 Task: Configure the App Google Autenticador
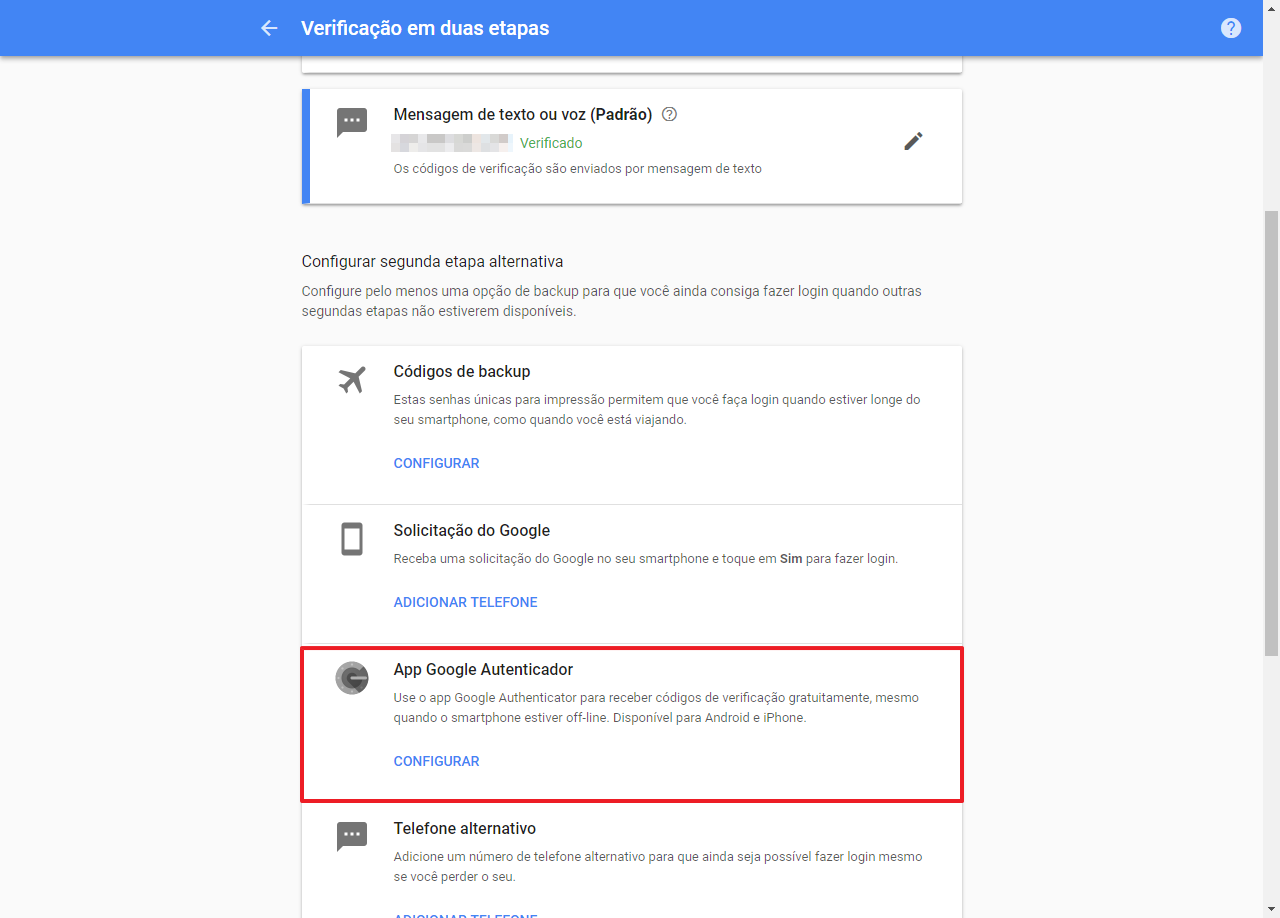click(x=436, y=761)
